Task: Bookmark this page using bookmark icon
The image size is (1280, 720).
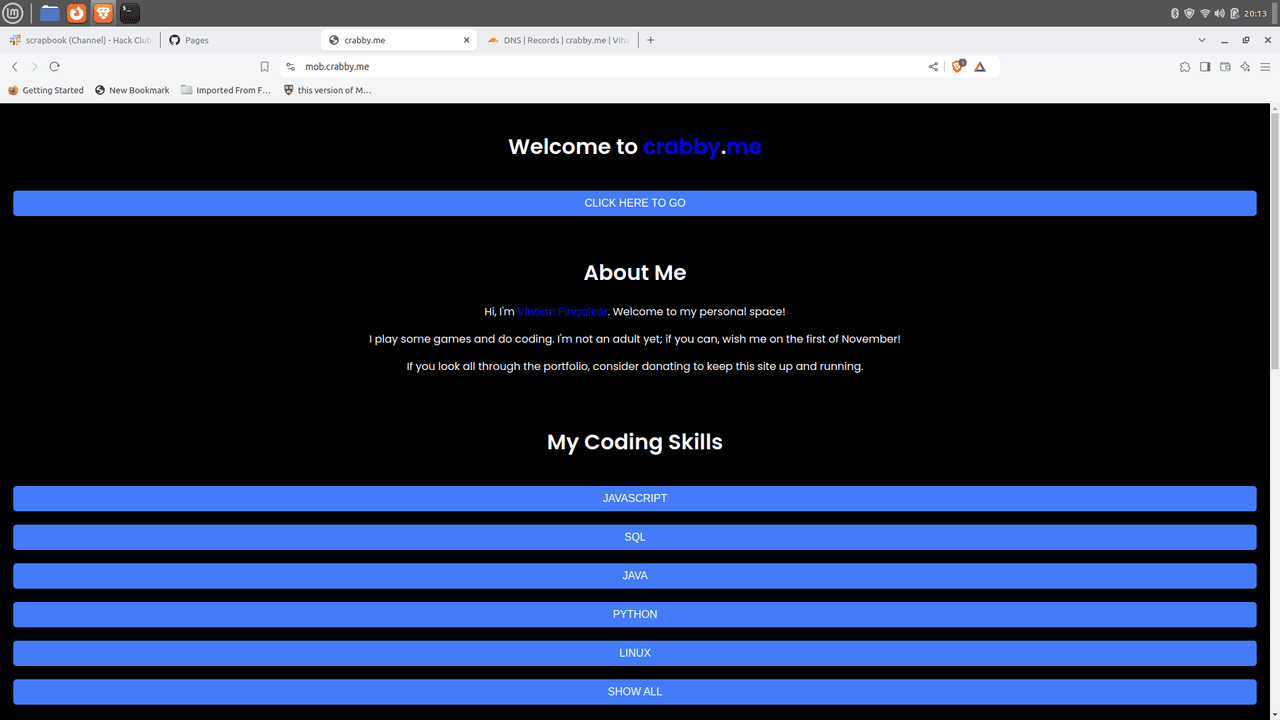Action: coord(264,67)
